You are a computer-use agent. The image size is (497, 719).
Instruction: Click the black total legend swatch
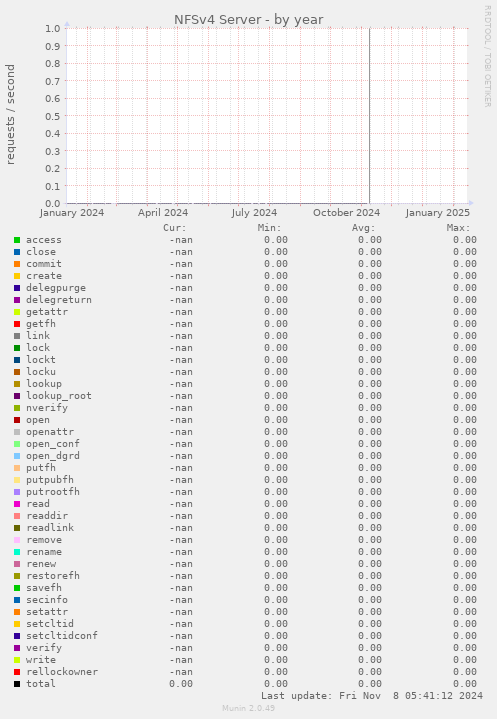17,684
